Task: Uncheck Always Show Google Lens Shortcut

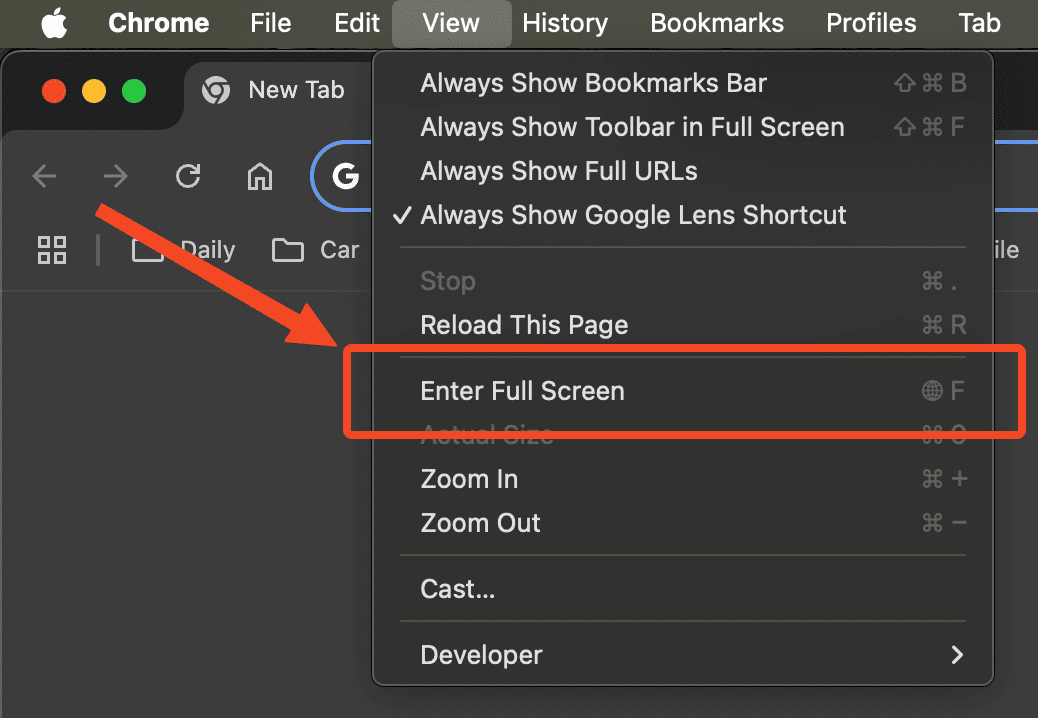Action: pyautogui.click(x=683, y=215)
